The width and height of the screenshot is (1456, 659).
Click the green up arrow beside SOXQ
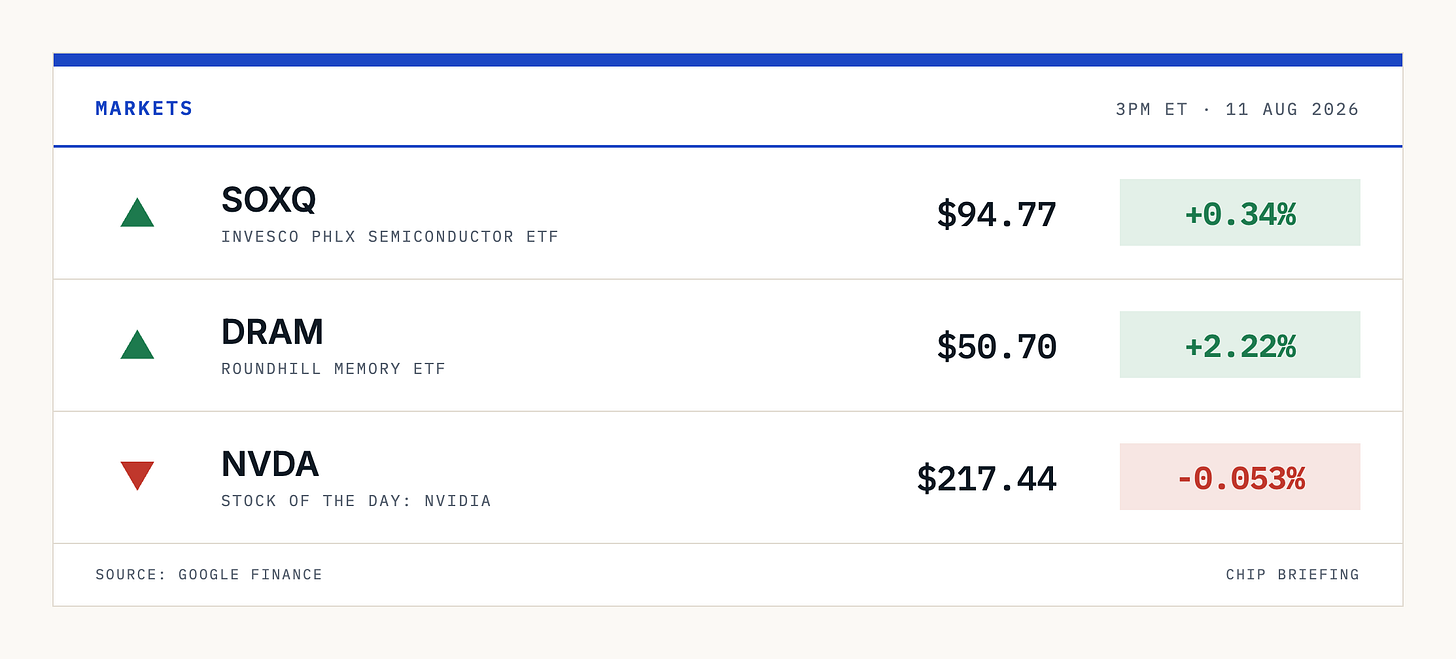click(137, 212)
